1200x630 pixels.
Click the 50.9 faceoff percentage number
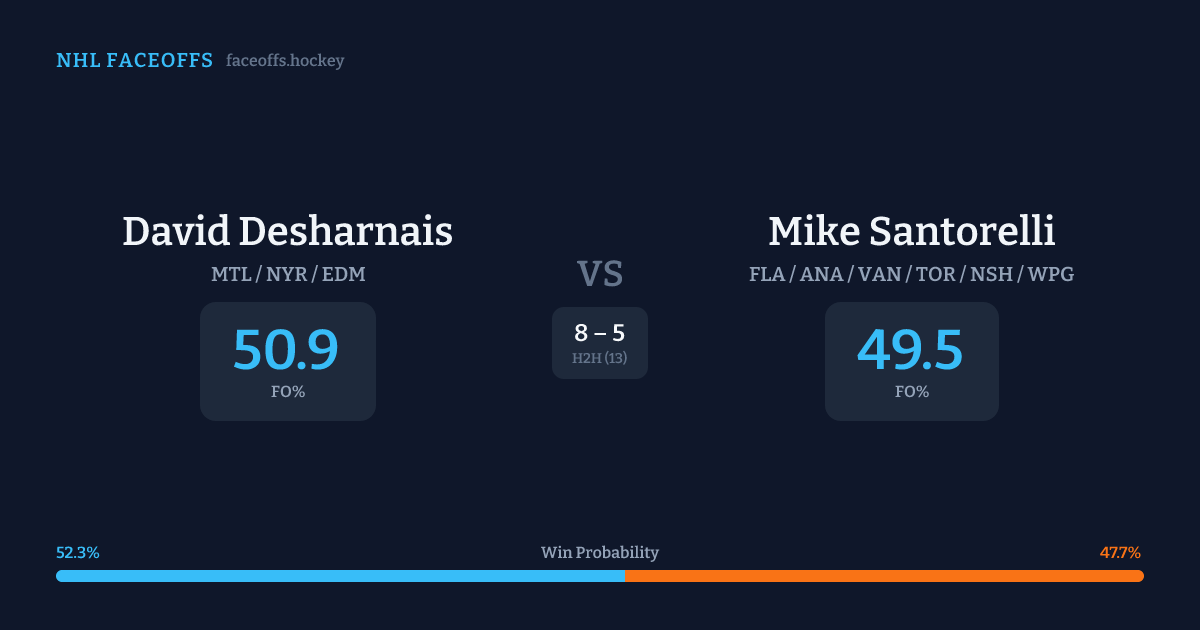(x=286, y=350)
